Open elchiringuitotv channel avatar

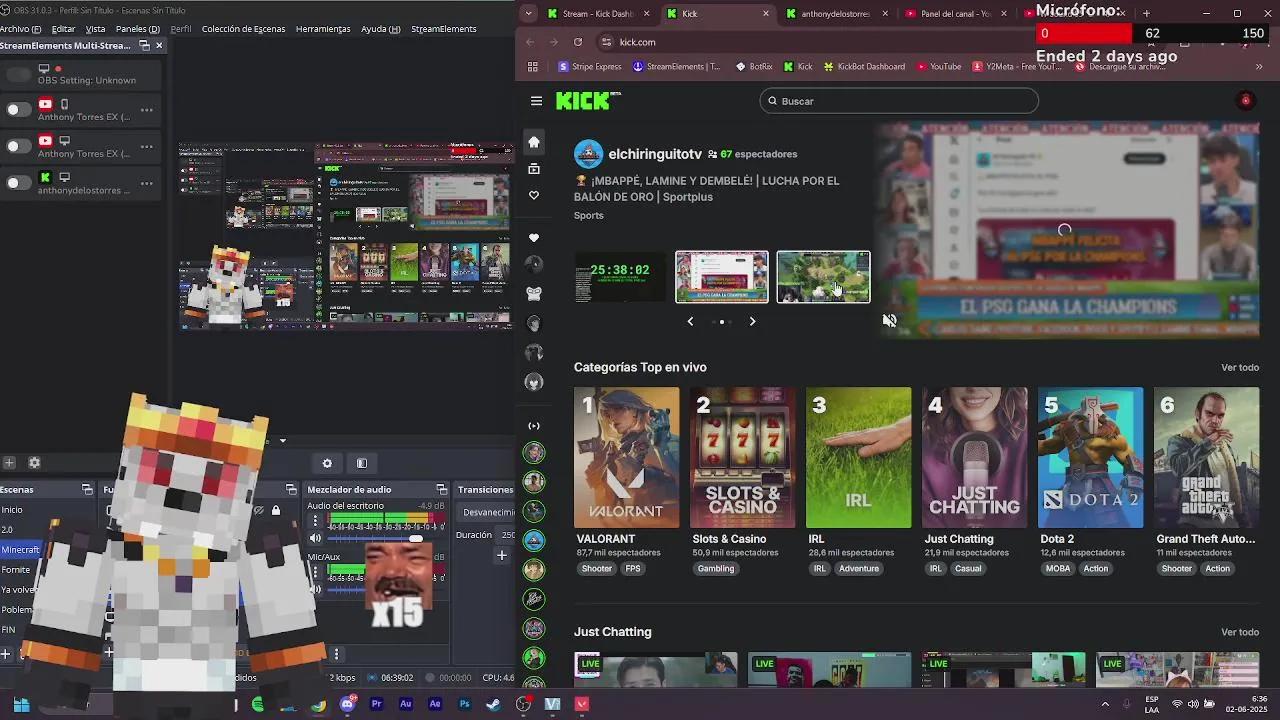point(588,154)
